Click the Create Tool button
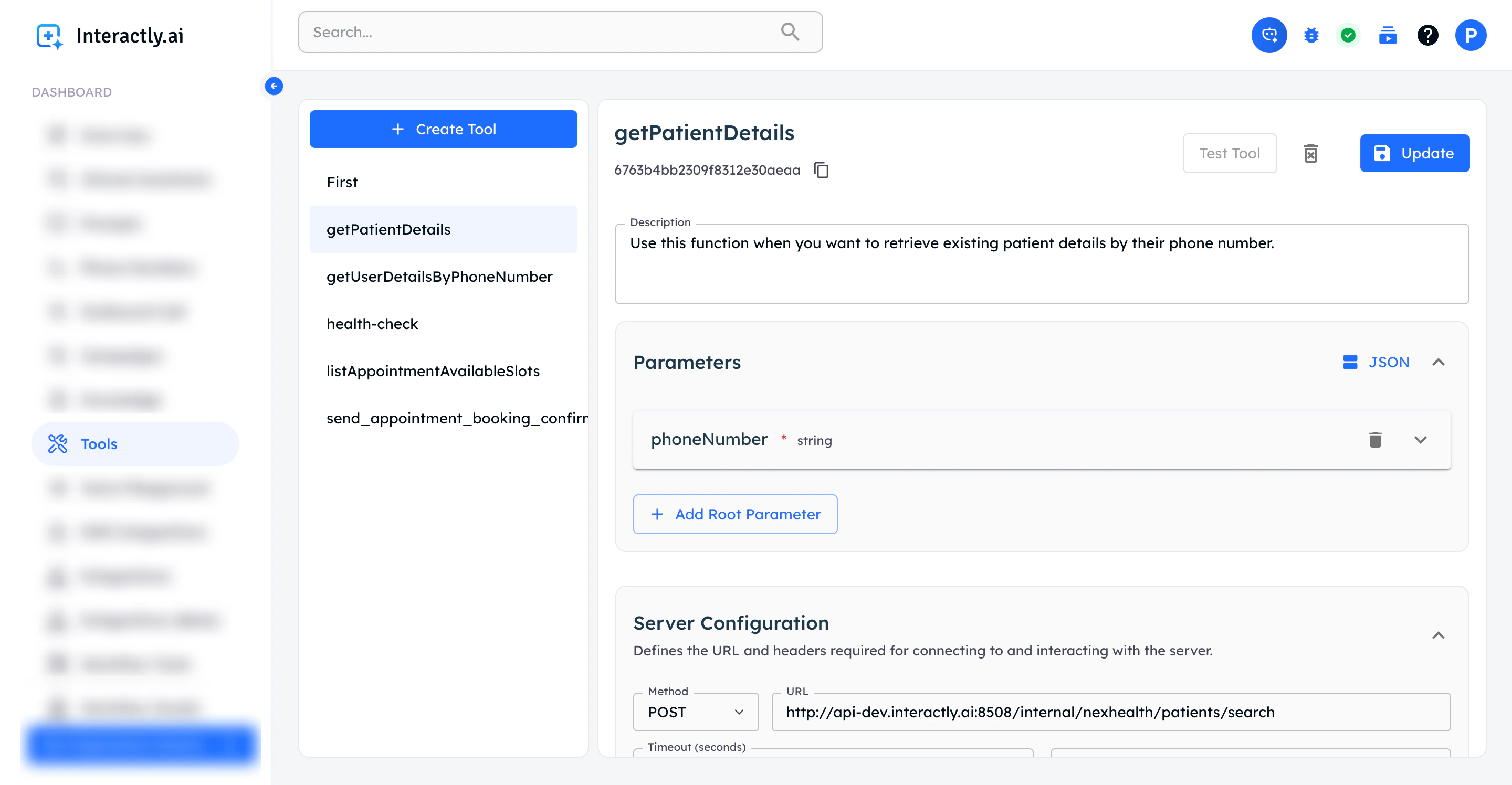This screenshot has width=1512, height=785. tap(443, 129)
